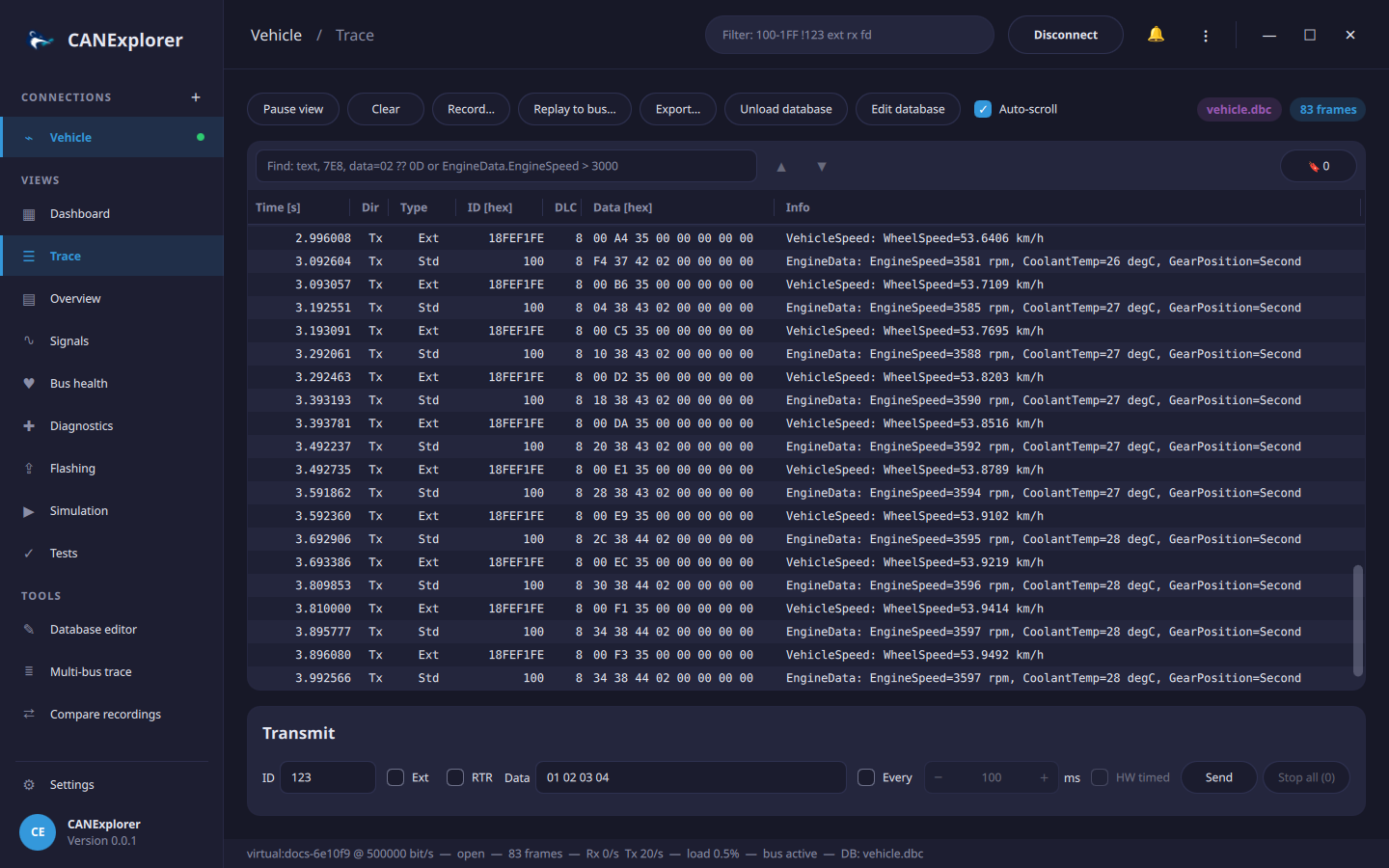
Task: Jump to previous find match arrow
Action: click(781, 167)
